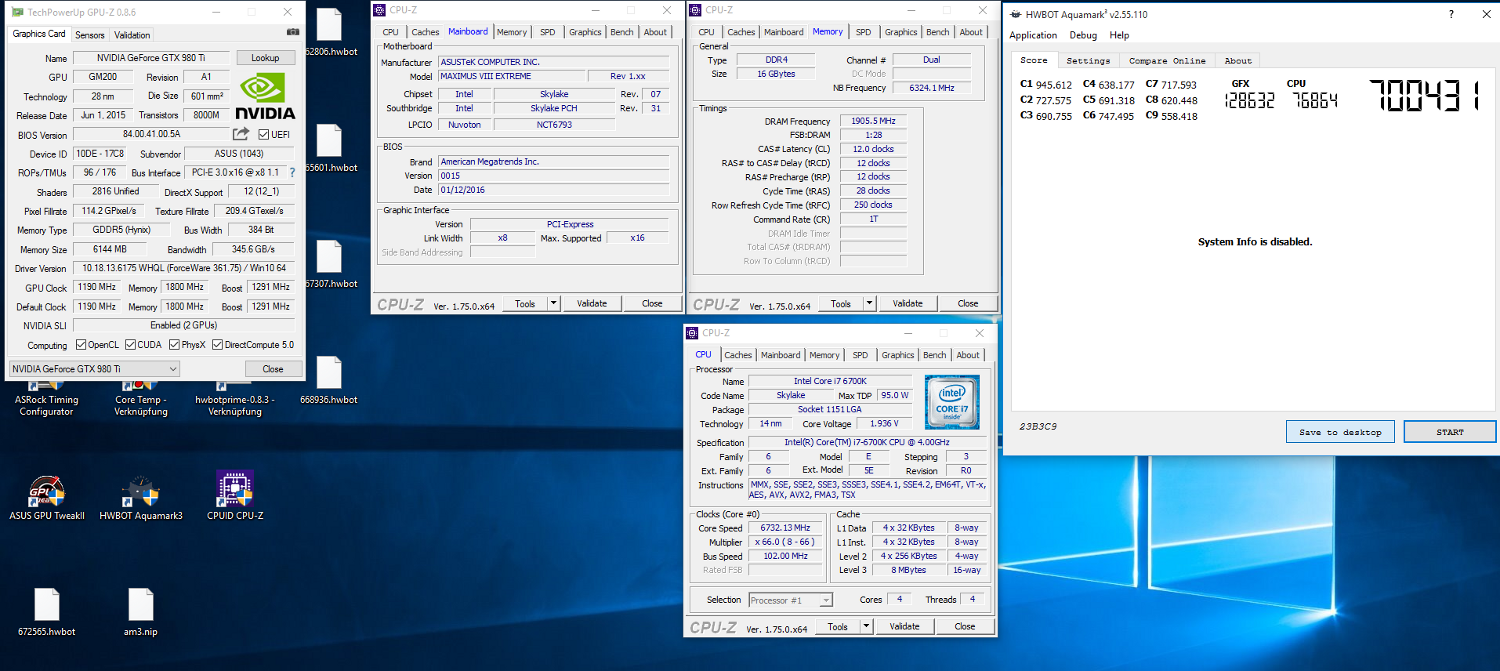
Task: Click the Core Speed value field in CPU-Z
Action: (x=783, y=528)
